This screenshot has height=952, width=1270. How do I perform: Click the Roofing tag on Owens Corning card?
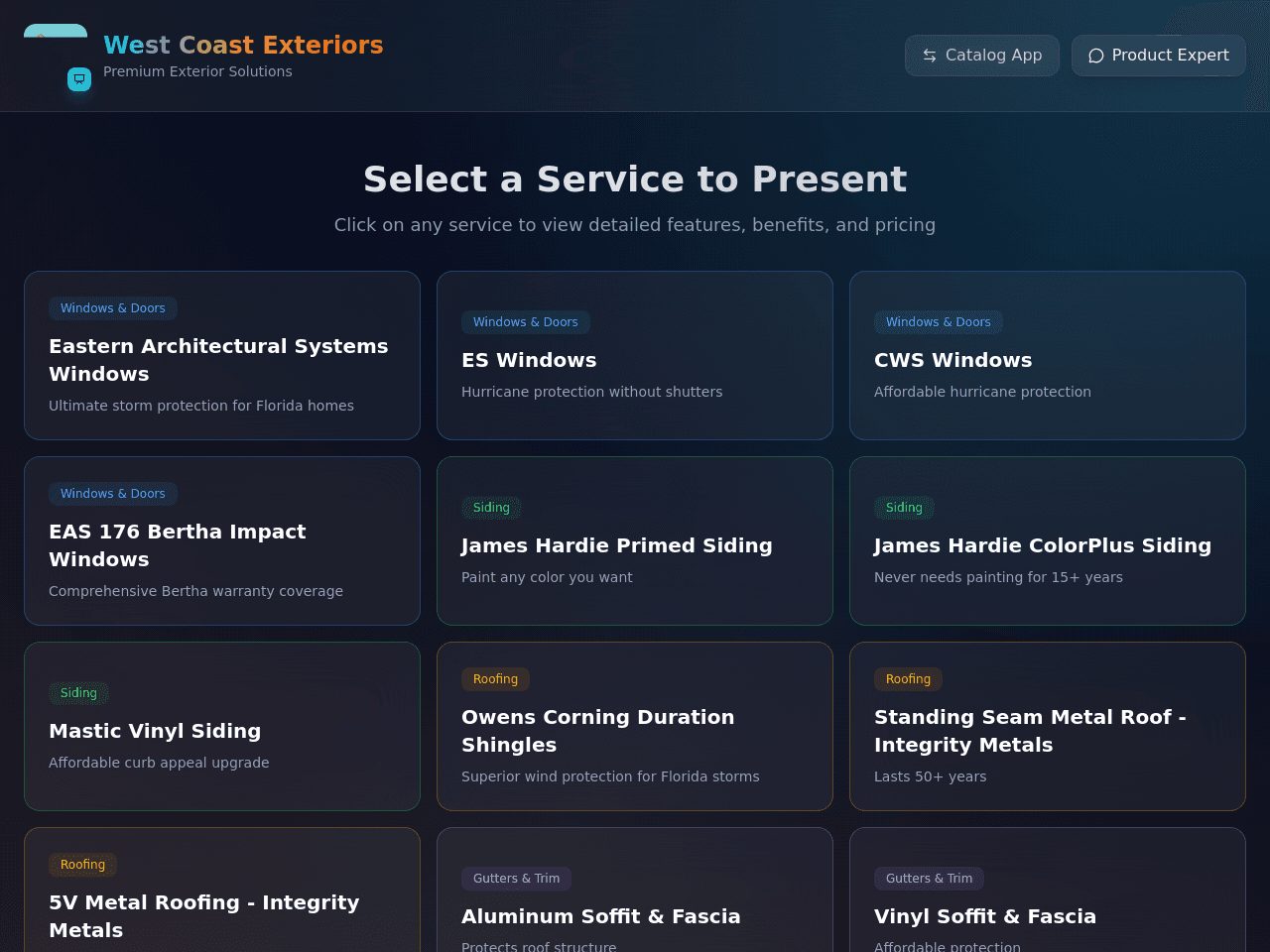pyautogui.click(x=495, y=679)
